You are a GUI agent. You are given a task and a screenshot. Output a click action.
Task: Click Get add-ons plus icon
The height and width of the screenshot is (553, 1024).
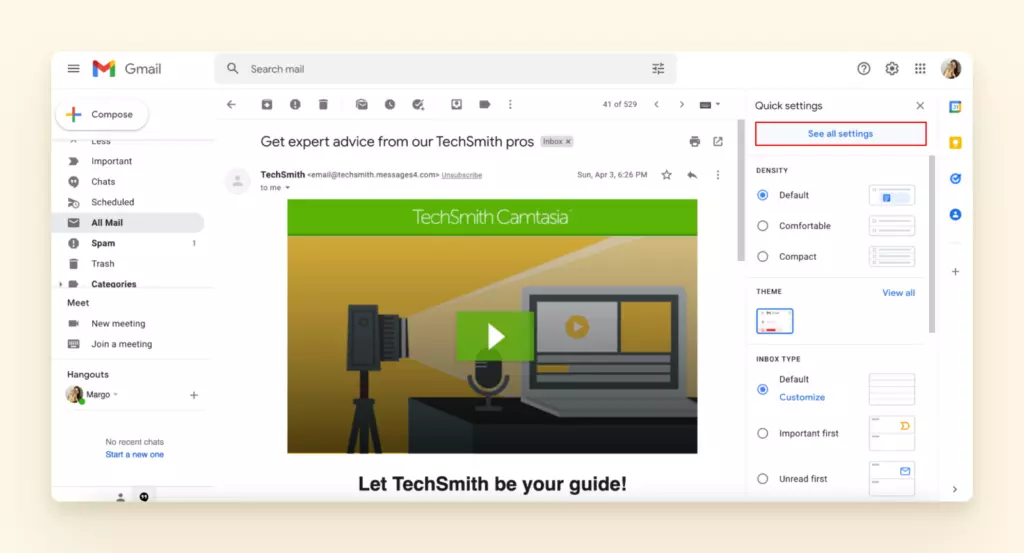[x=955, y=272]
